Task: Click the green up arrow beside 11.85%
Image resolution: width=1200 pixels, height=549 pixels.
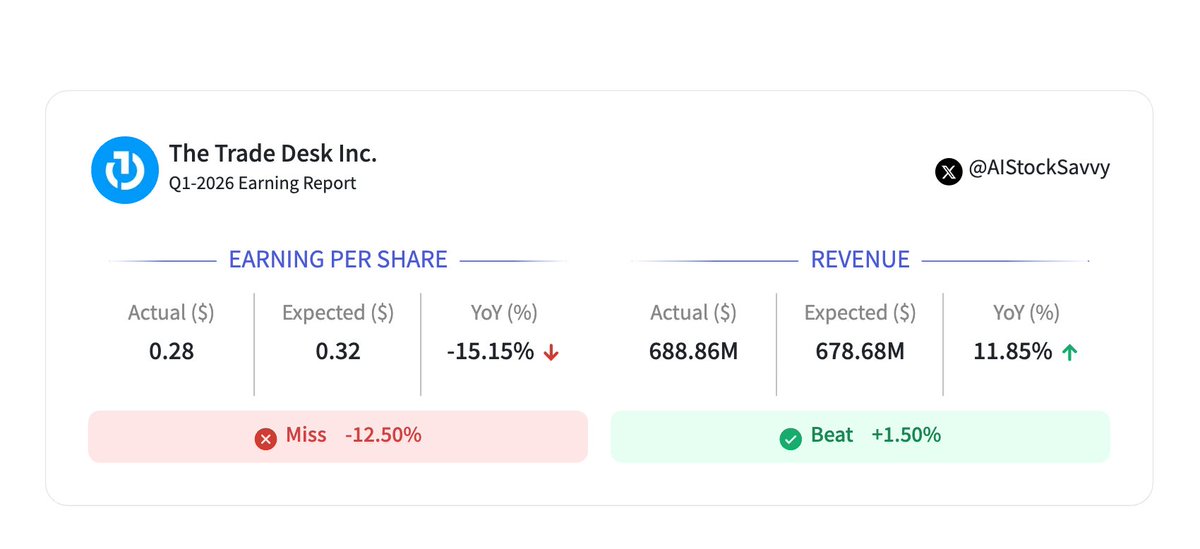Action: pos(1069,352)
